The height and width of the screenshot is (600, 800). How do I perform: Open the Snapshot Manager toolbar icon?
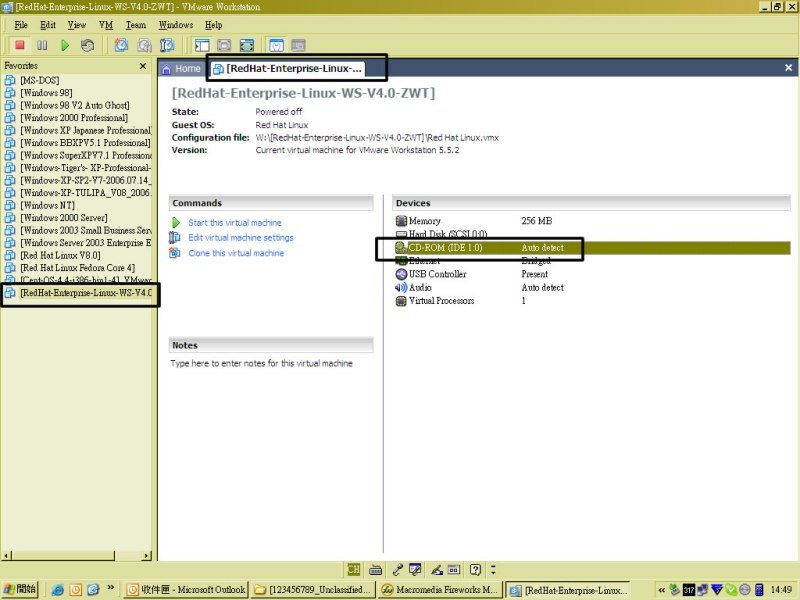coord(167,45)
